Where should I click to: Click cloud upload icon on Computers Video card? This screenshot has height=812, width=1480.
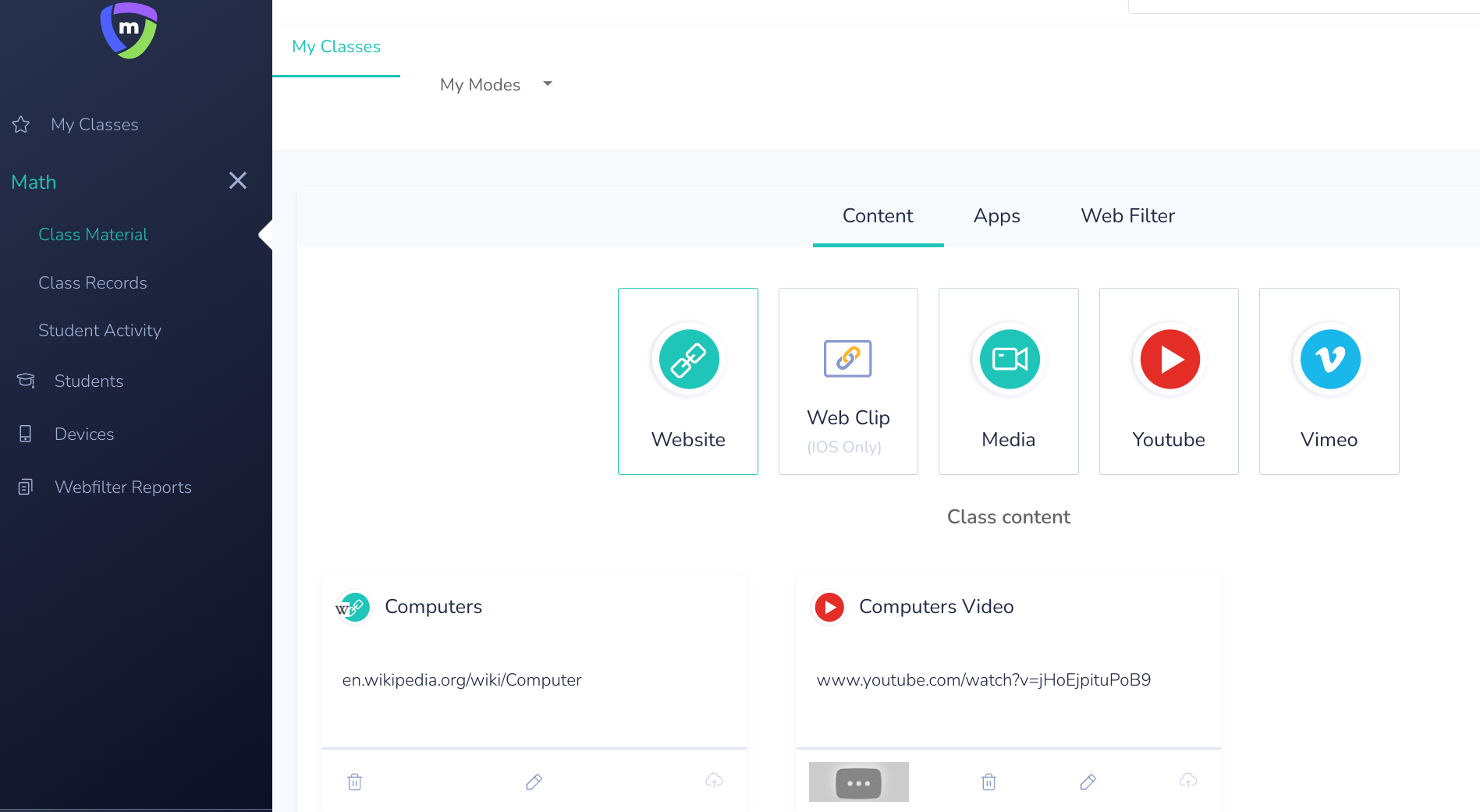coord(1188,780)
